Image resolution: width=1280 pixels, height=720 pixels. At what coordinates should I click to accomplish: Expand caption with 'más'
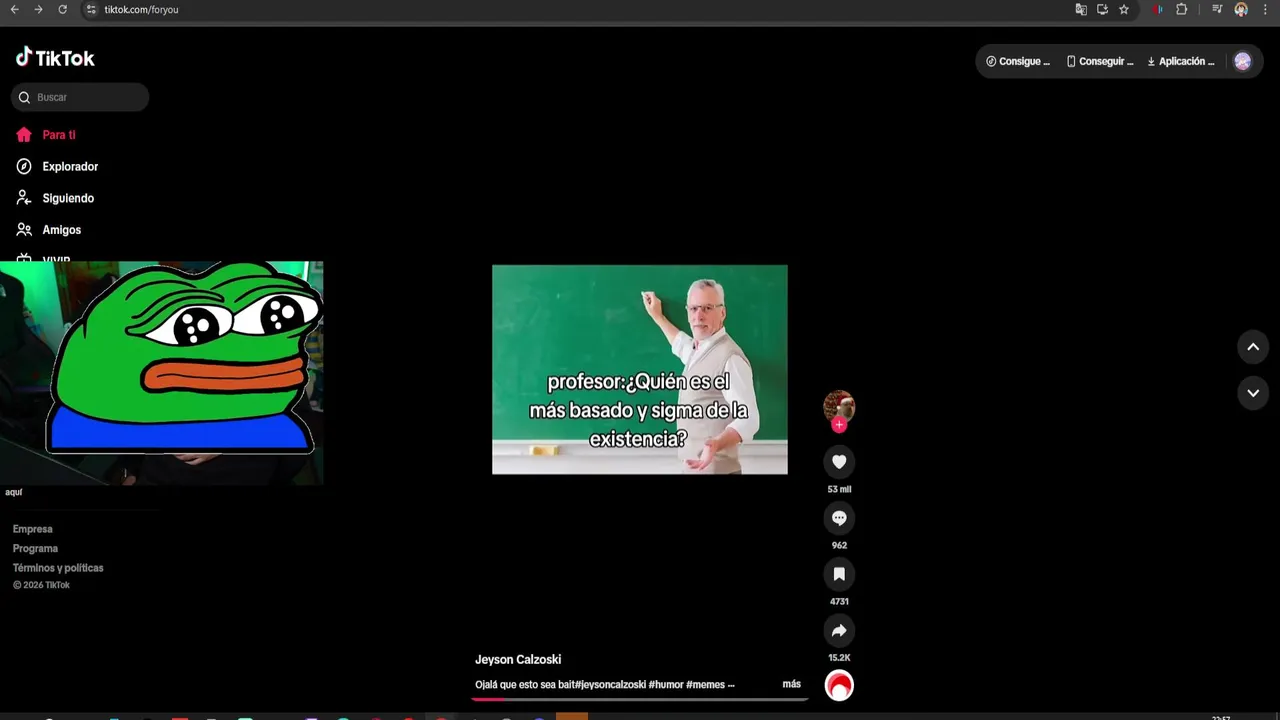pyautogui.click(x=792, y=684)
